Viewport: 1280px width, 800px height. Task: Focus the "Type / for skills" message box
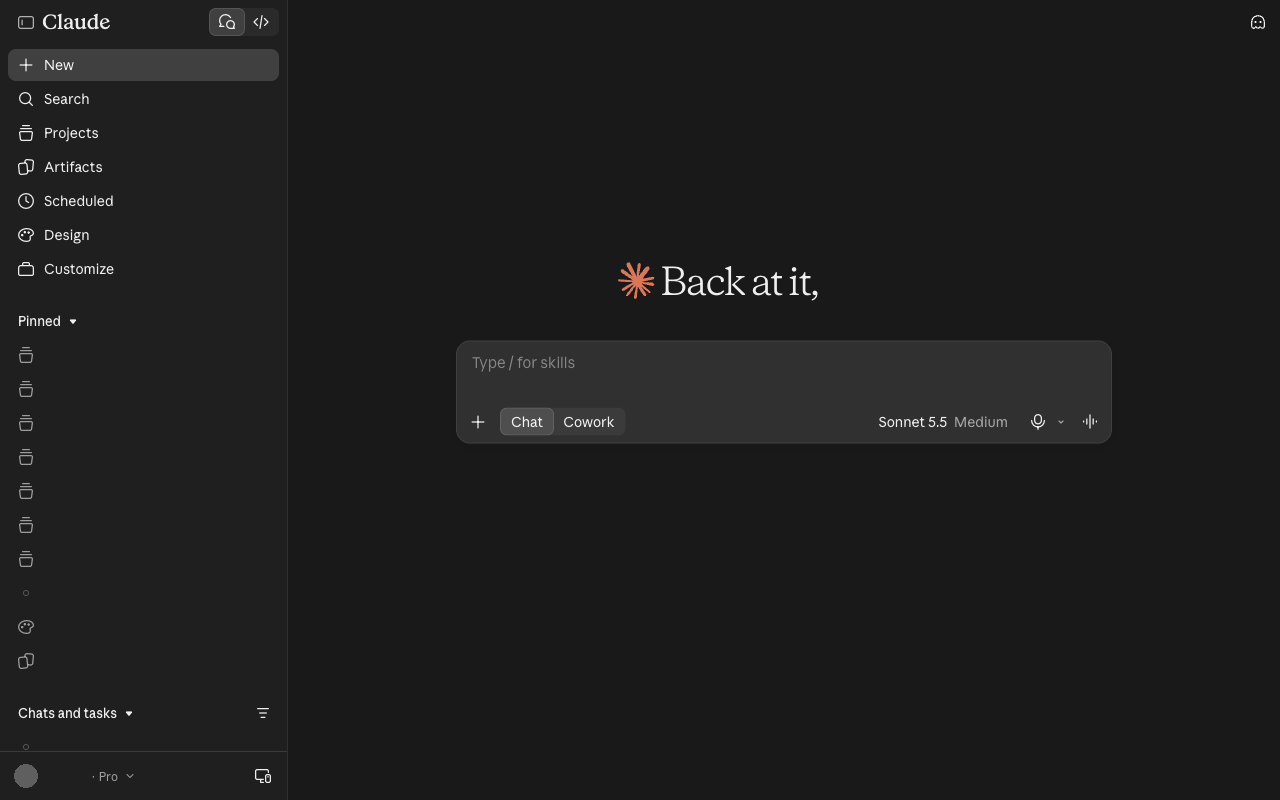point(784,363)
